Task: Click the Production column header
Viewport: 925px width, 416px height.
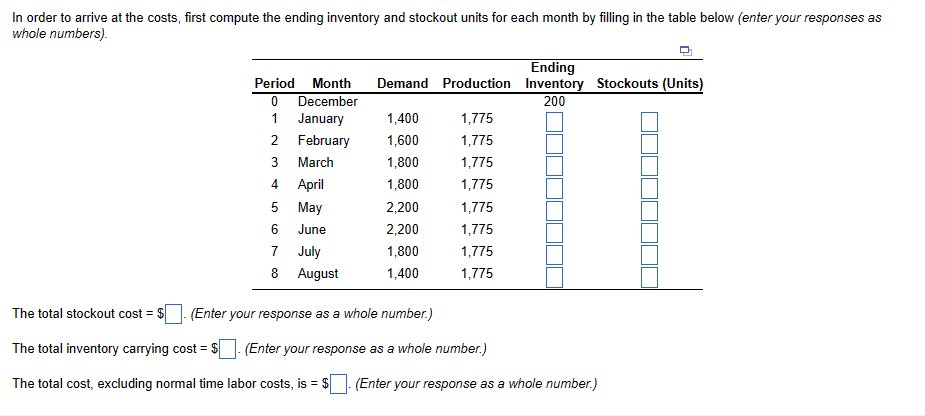Action: pos(477,84)
